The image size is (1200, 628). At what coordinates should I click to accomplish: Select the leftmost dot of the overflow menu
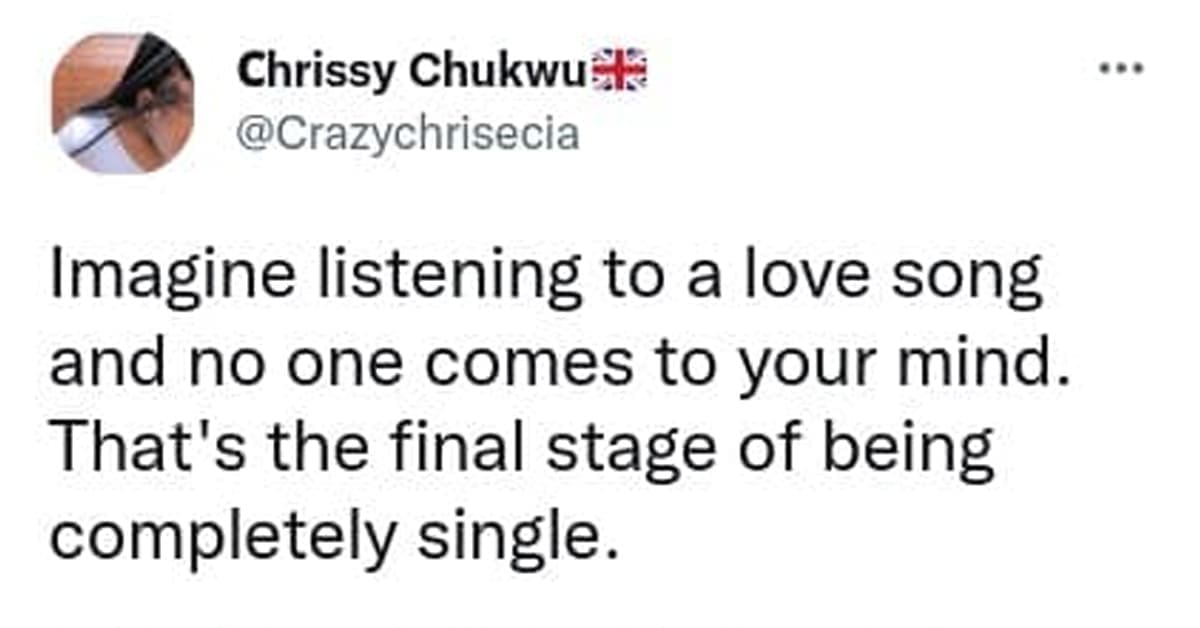[1104, 65]
